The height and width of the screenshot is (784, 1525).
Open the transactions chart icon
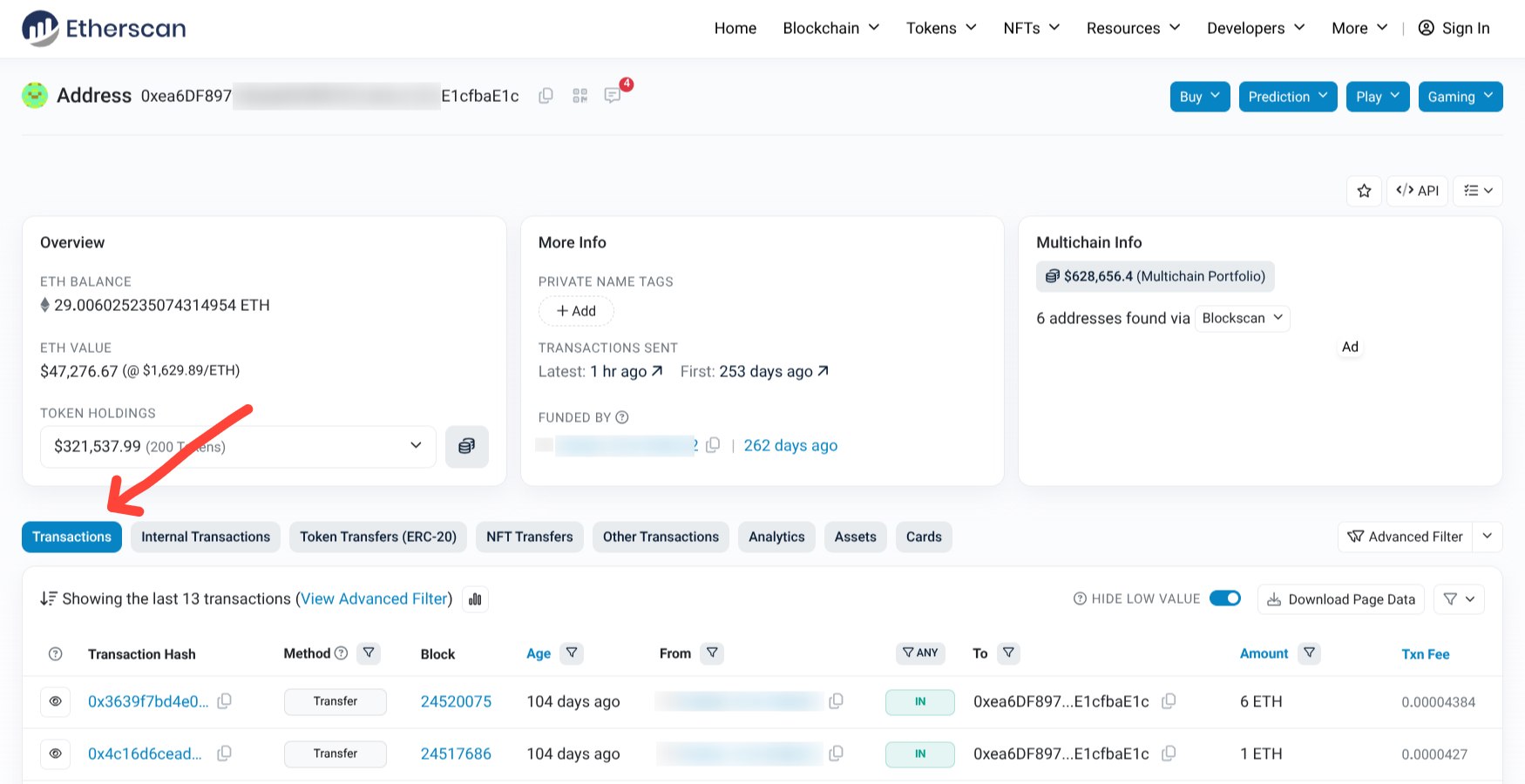[475, 599]
